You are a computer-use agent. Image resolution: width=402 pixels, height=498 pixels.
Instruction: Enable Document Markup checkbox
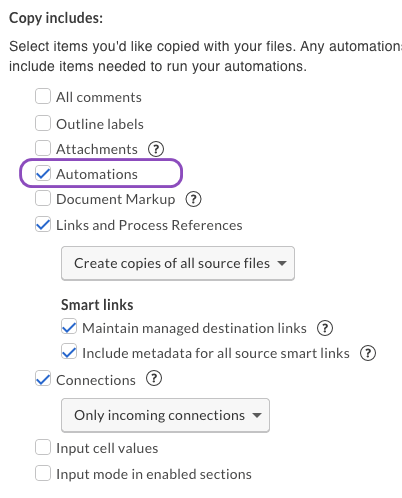pos(43,198)
